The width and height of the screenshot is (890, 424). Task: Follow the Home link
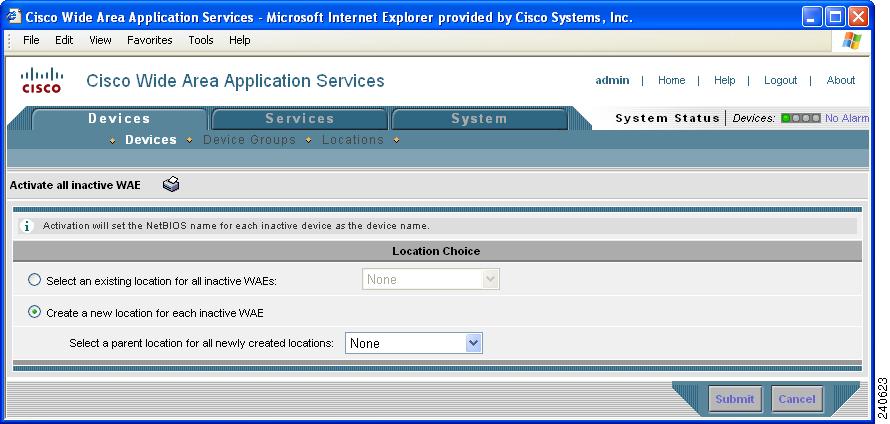[x=671, y=80]
